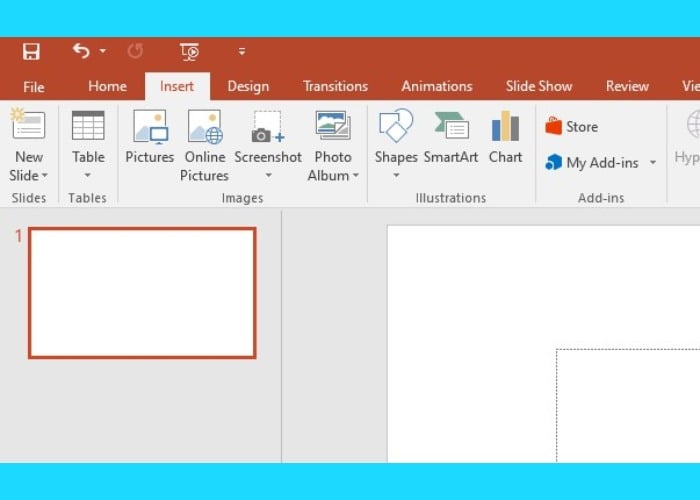The width and height of the screenshot is (700, 500).
Task: Switch to the Design tab
Action: (x=248, y=86)
